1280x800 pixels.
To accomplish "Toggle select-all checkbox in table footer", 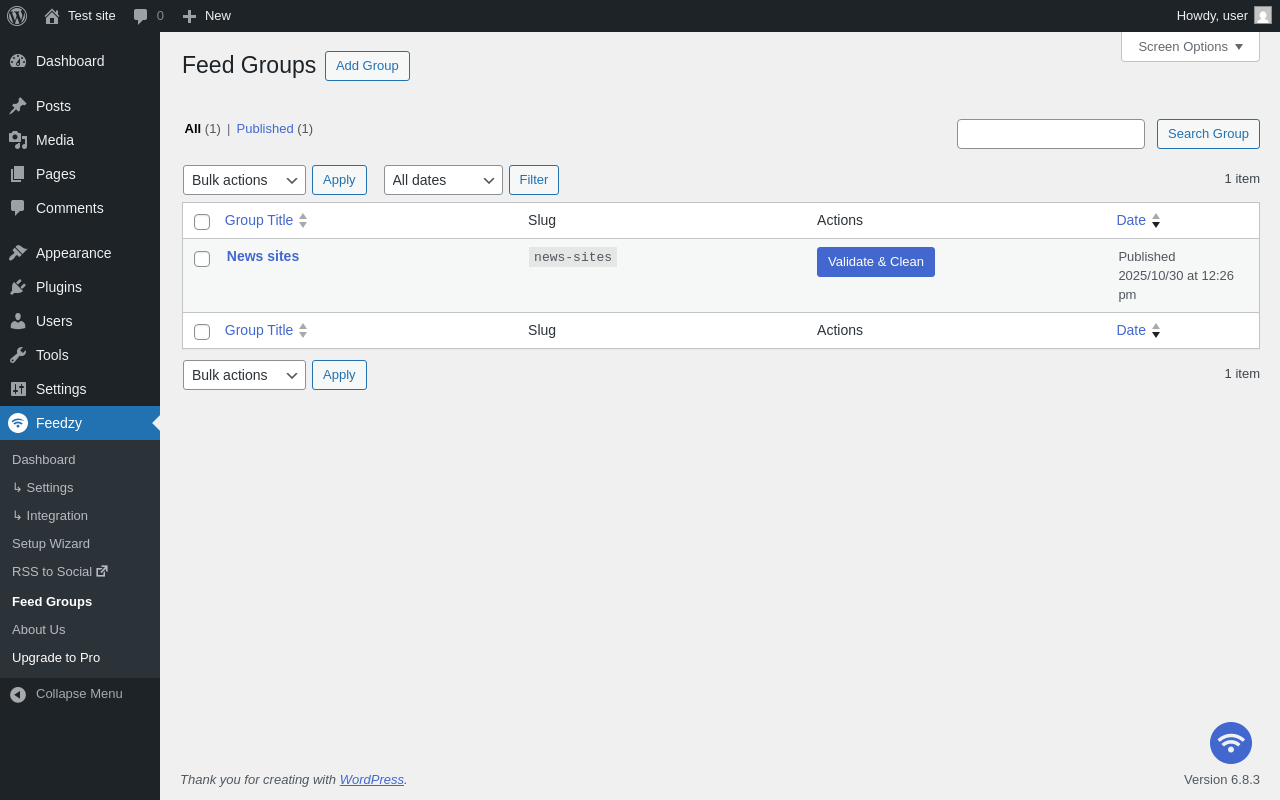I will [x=202, y=332].
